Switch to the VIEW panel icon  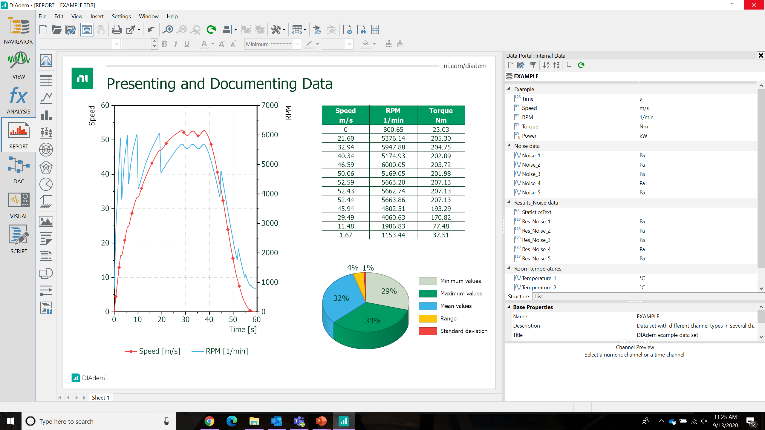click(x=17, y=62)
